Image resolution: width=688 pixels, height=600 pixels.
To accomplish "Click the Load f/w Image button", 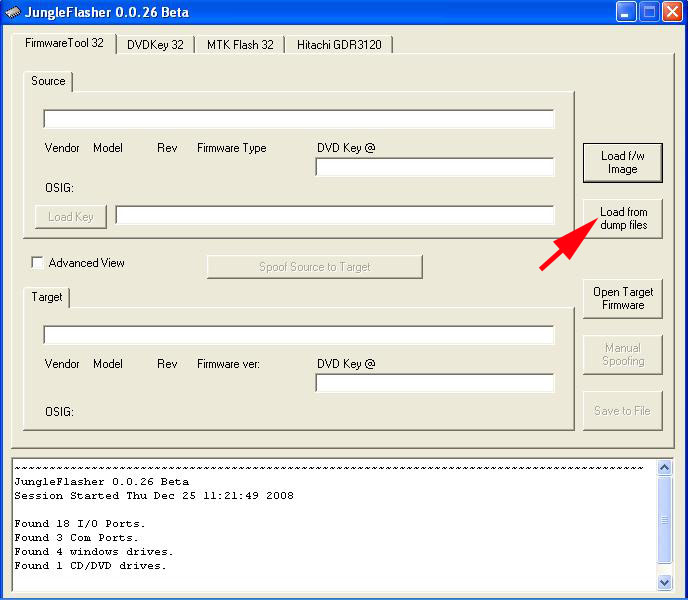I will pos(623,162).
